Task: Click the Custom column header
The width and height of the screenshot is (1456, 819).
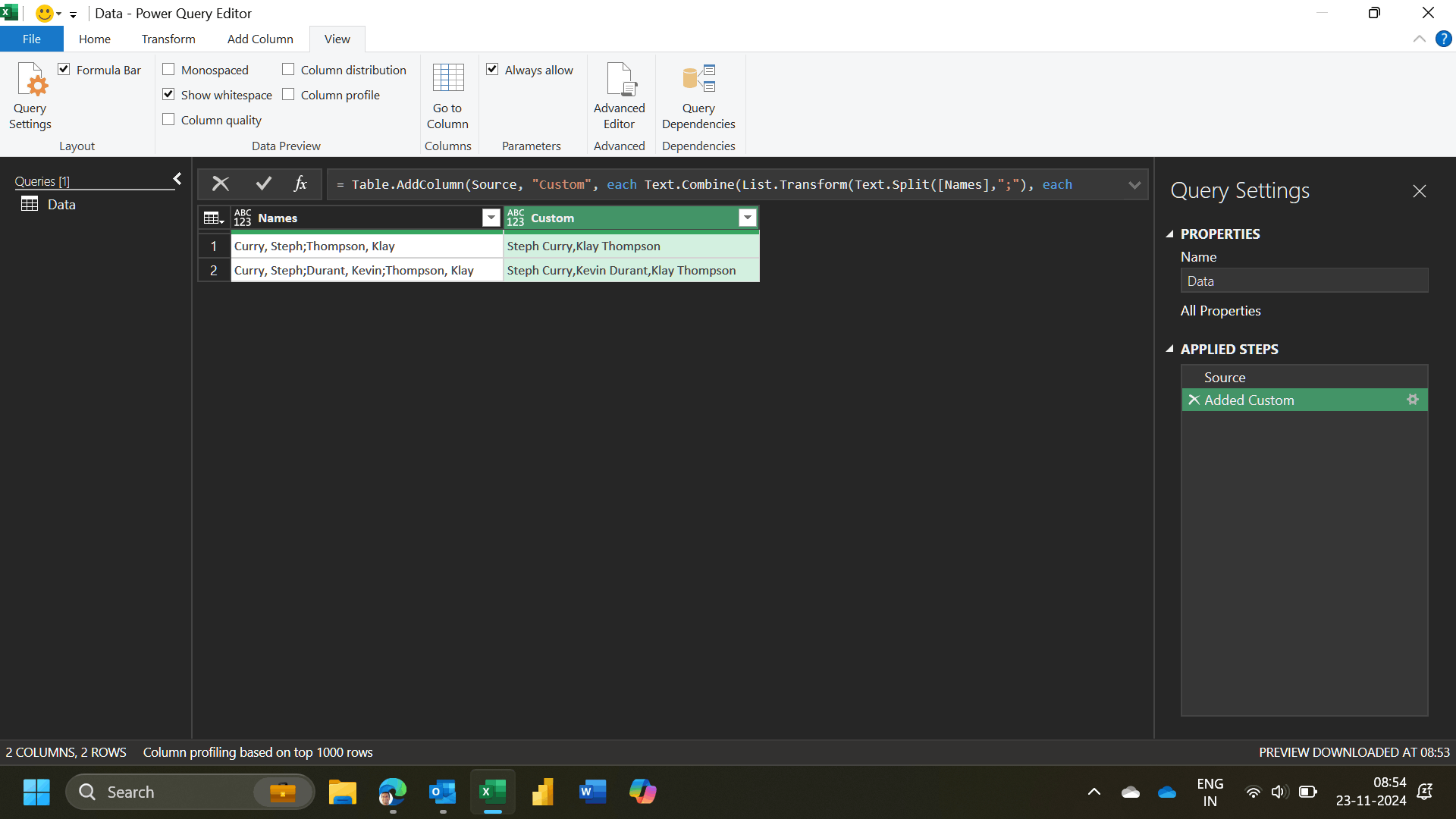Action: [x=632, y=218]
